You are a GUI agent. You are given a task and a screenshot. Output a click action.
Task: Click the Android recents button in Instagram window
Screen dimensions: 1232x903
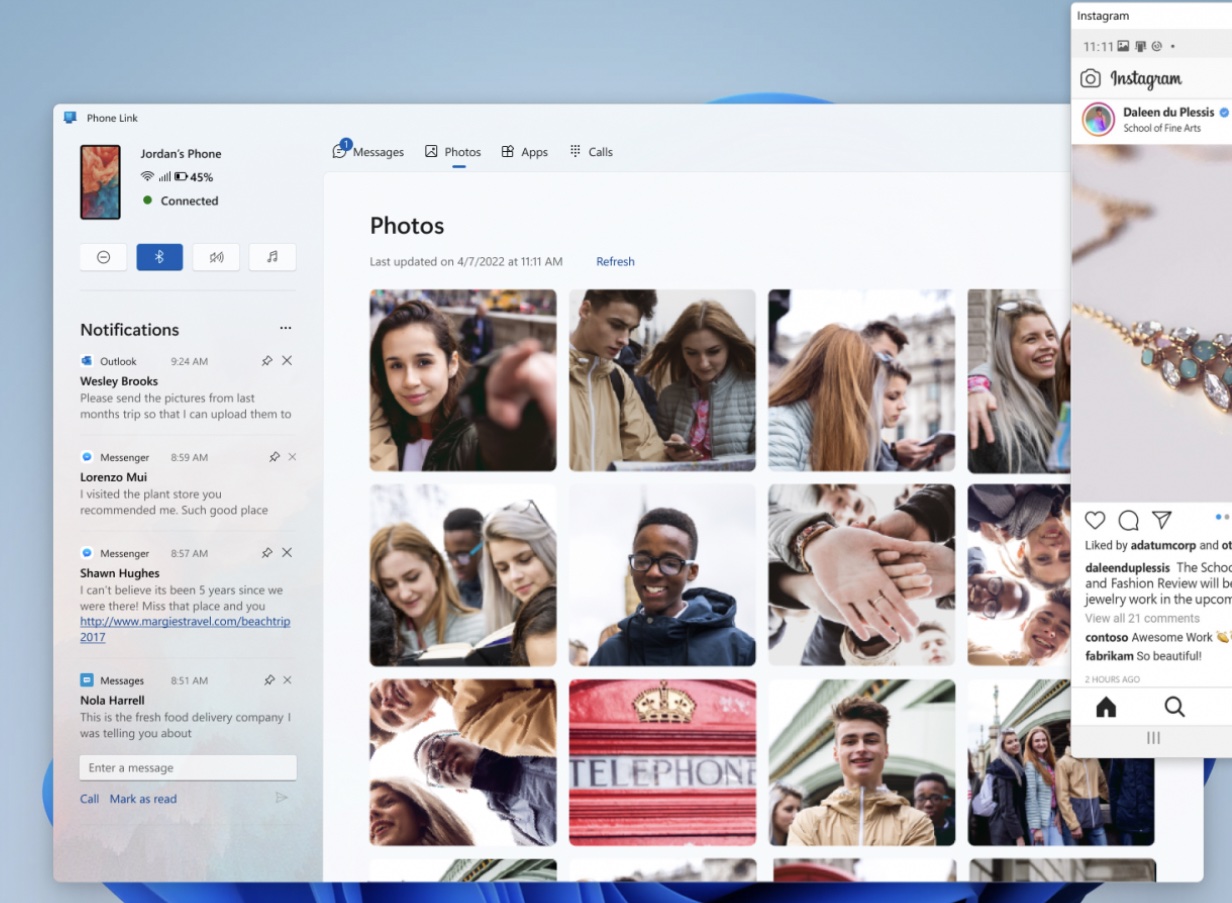(x=1153, y=738)
